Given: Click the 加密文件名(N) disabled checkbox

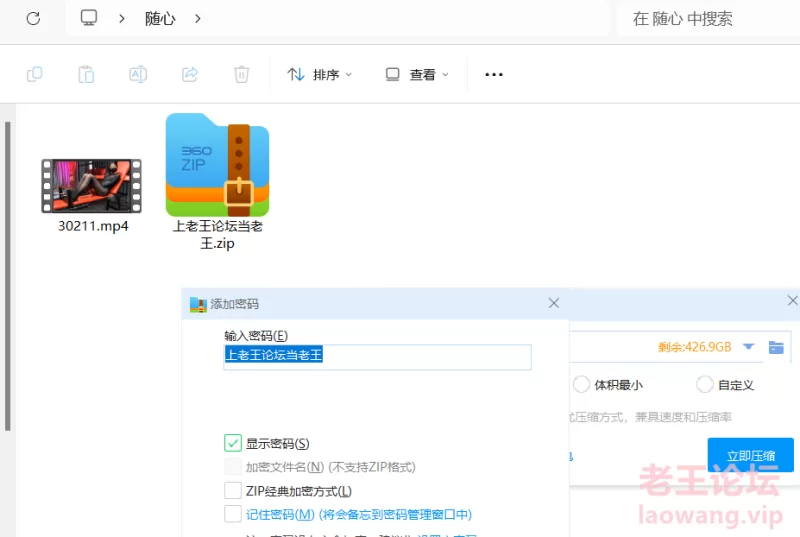Looking at the screenshot, I should 233,467.
